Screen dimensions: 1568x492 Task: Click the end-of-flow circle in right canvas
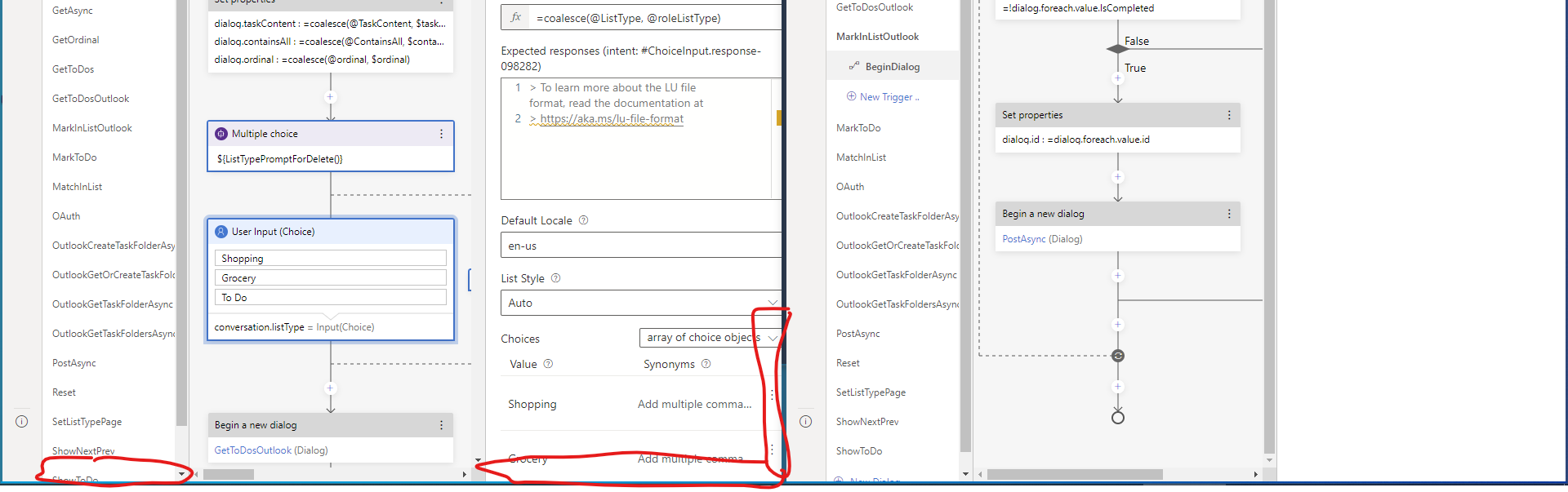tap(1118, 418)
